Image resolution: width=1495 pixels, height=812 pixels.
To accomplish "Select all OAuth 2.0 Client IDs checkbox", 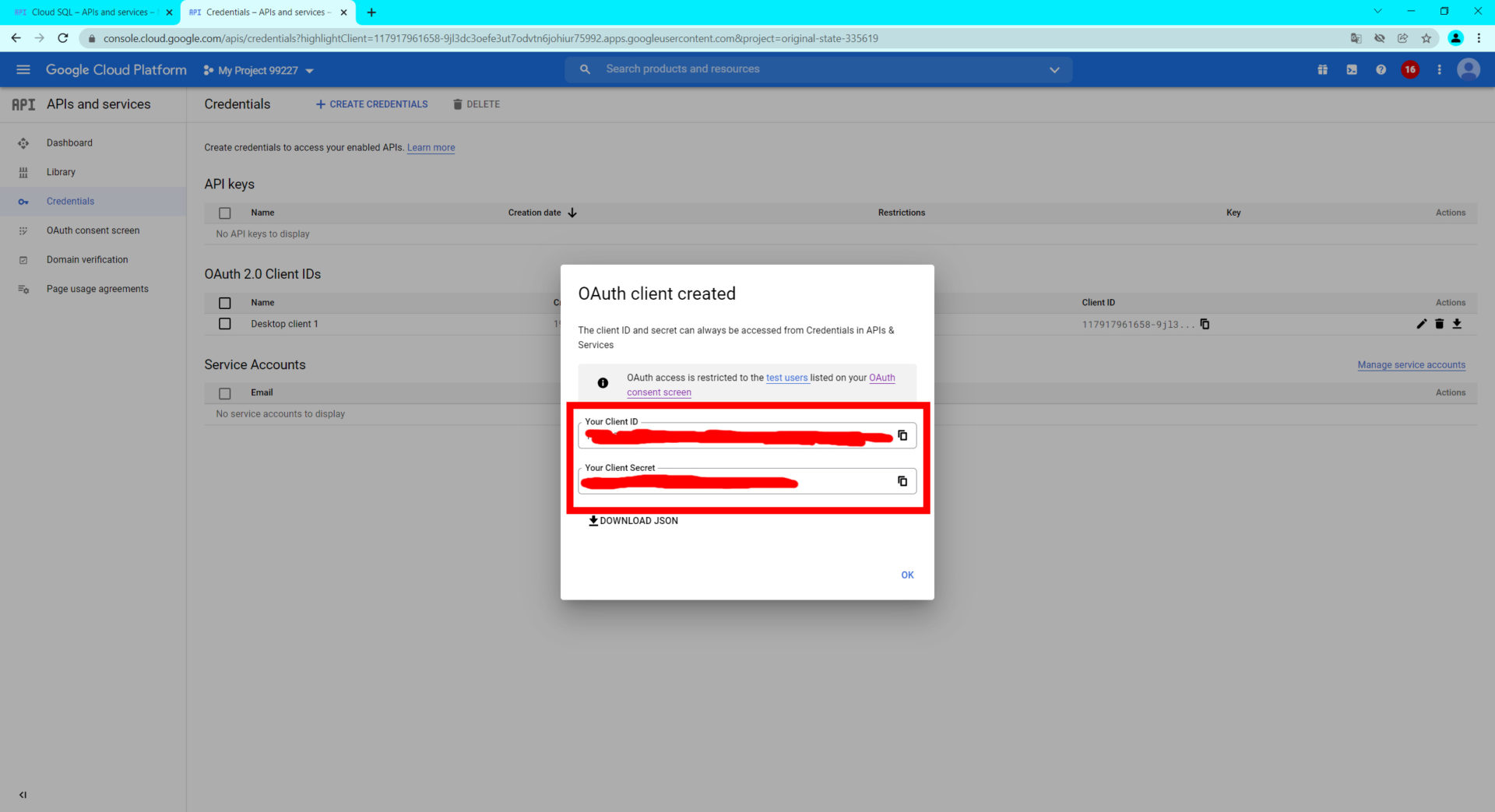I will [225, 303].
